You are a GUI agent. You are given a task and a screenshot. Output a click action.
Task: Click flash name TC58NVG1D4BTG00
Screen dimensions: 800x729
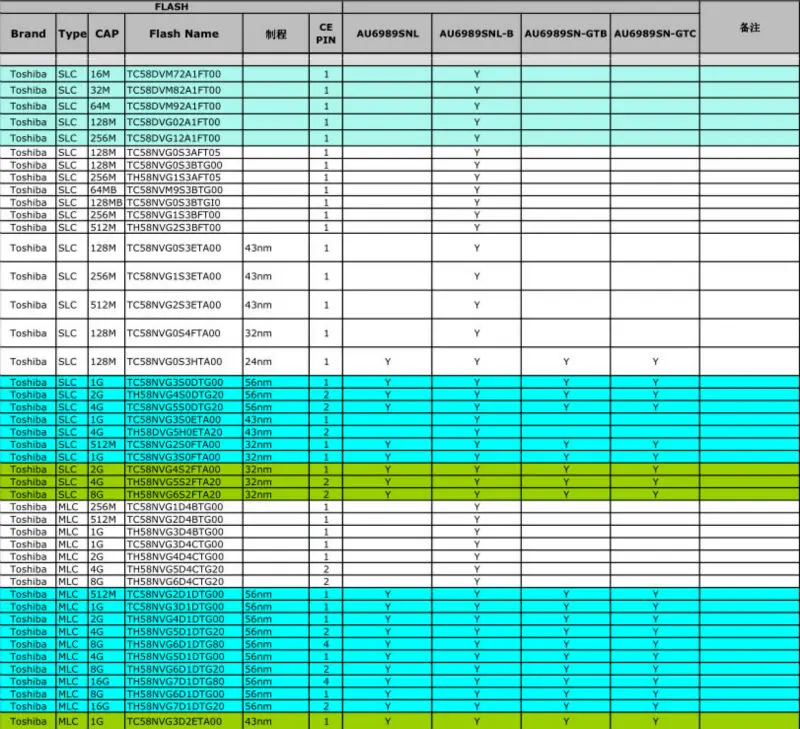(175, 507)
